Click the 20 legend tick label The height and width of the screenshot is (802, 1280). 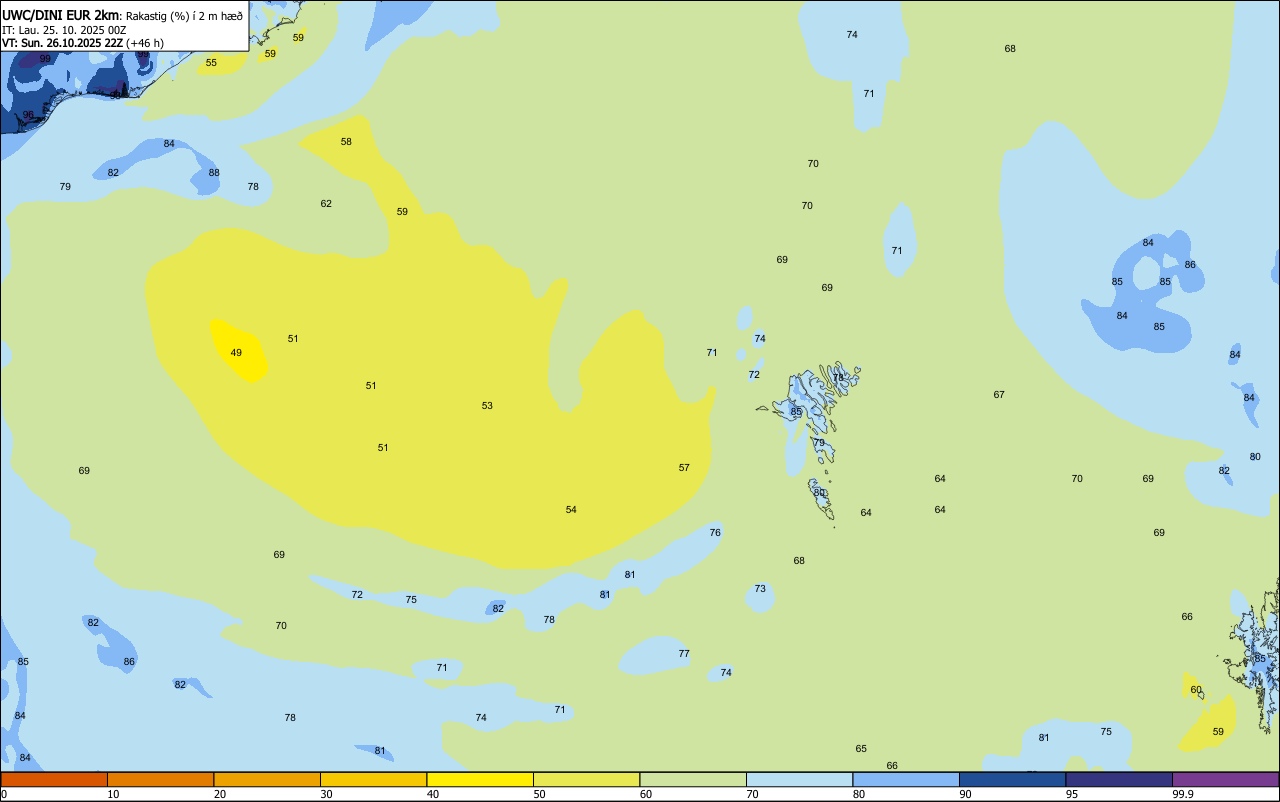click(220, 794)
